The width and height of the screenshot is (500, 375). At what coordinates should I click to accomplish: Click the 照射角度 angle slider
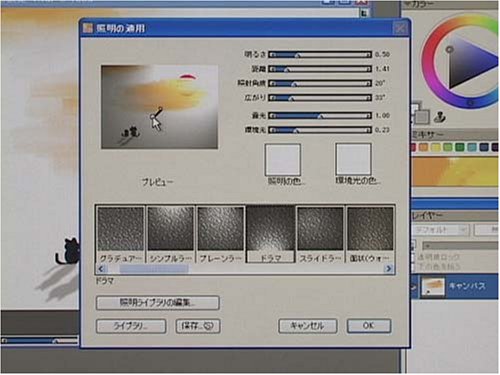tap(320, 83)
